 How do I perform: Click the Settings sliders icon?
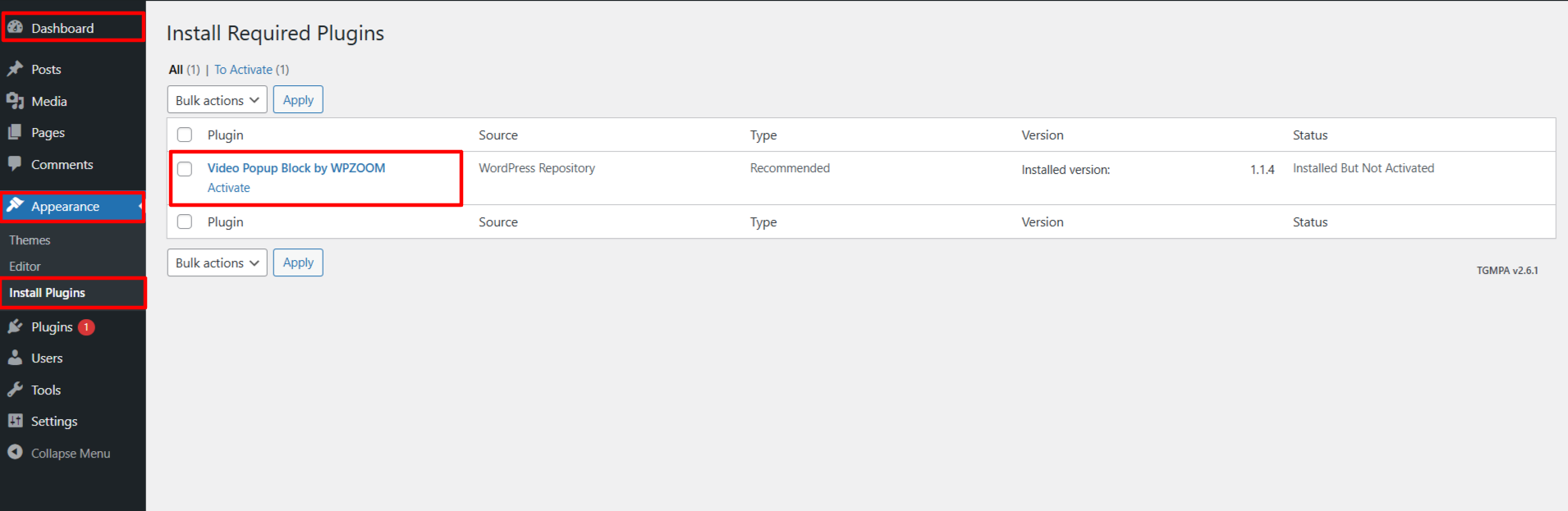click(15, 421)
